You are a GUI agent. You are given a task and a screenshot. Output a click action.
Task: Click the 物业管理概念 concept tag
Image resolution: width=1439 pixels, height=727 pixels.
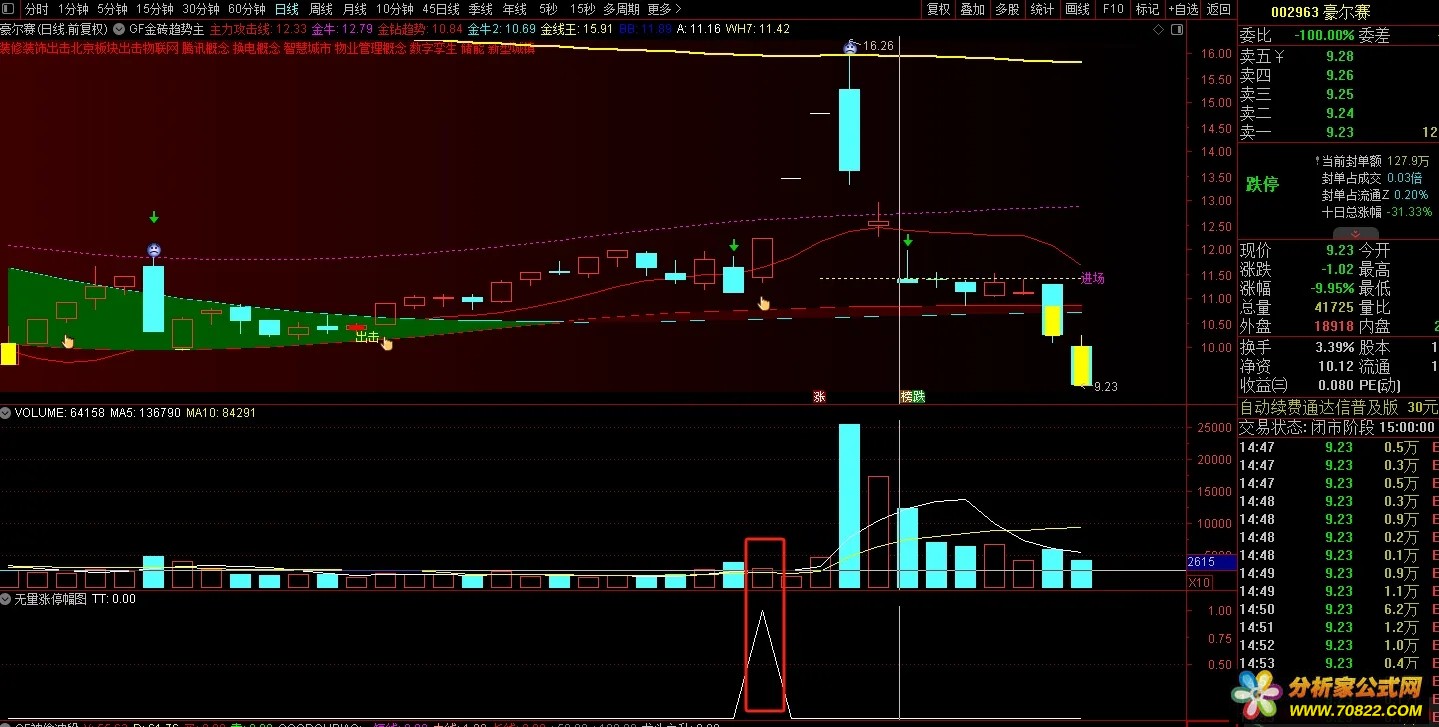(370, 48)
